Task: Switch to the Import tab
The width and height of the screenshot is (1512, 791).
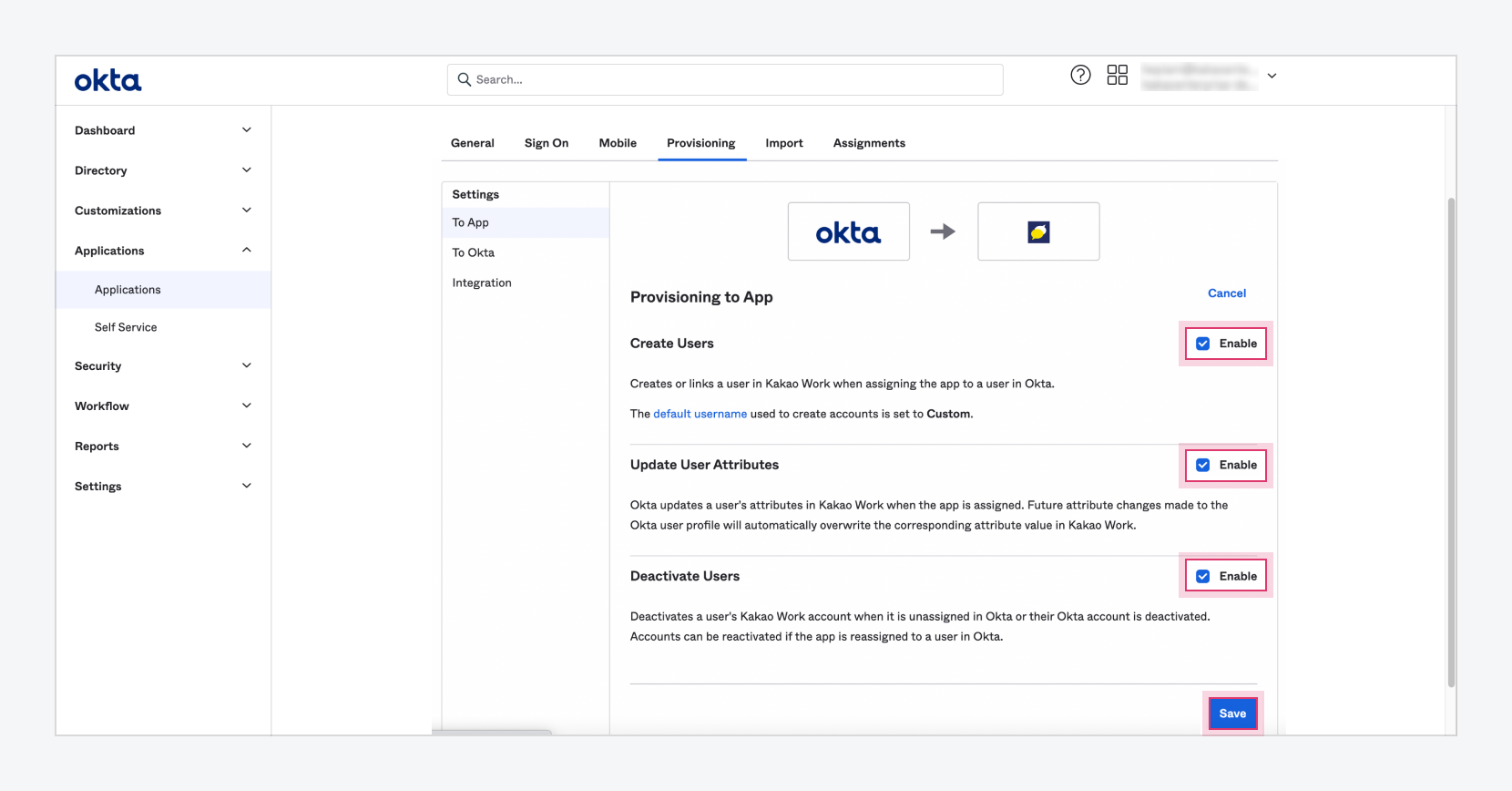Action: [x=784, y=143]
